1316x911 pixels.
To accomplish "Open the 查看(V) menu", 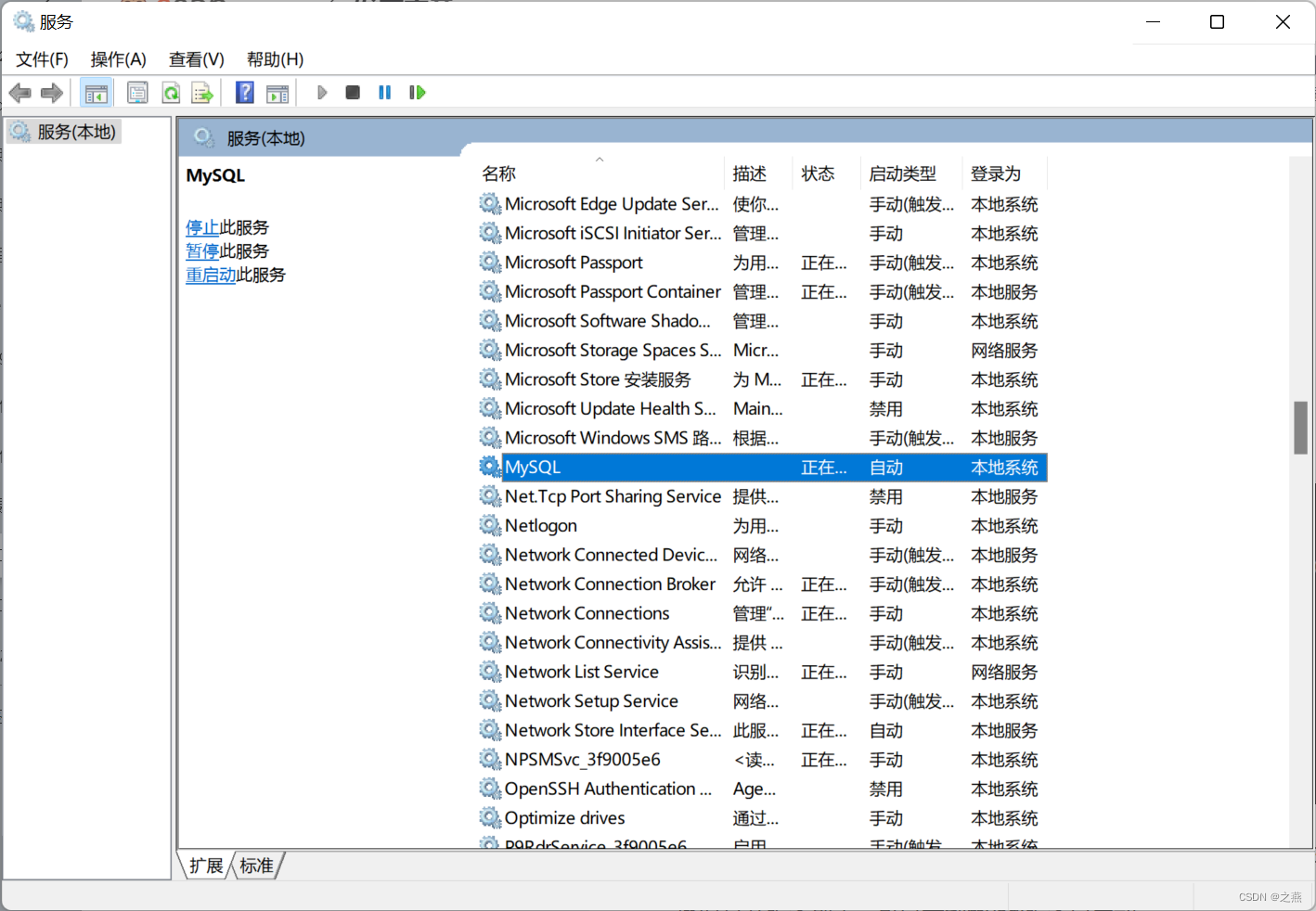I will [x=195, y=58].
